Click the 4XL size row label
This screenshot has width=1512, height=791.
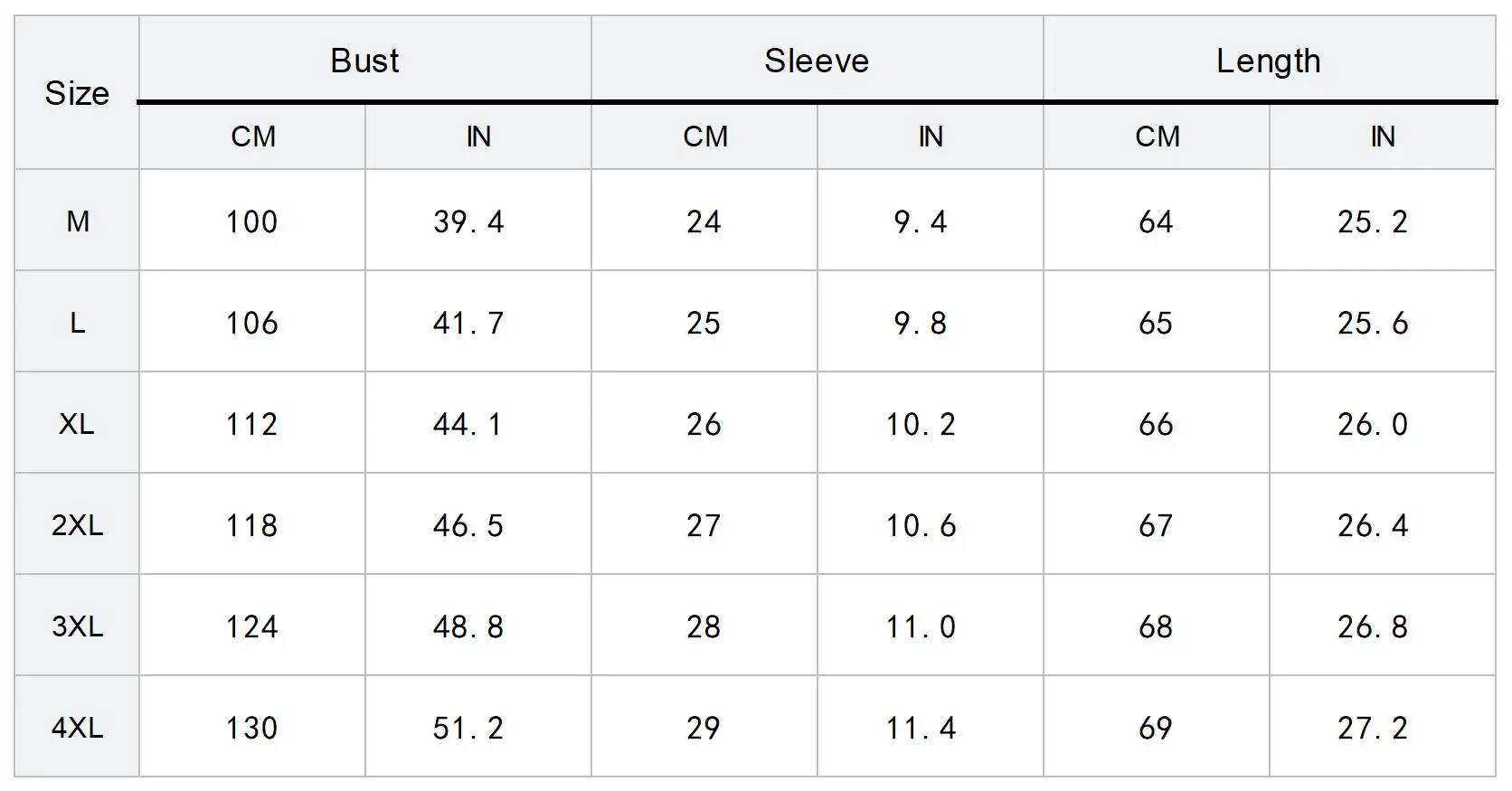point(77,728)
